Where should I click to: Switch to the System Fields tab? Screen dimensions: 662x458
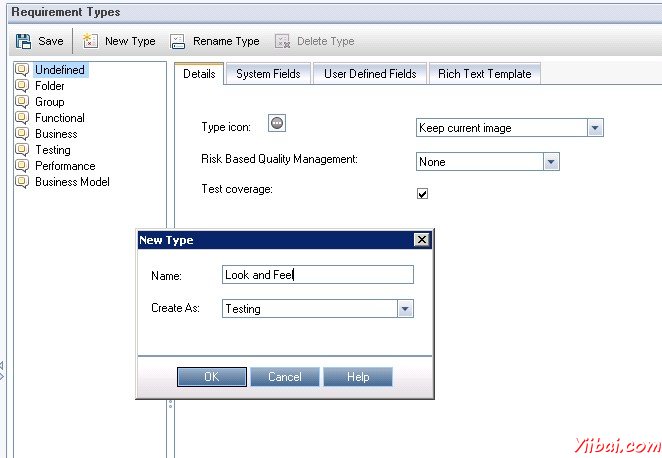point(267,74)
